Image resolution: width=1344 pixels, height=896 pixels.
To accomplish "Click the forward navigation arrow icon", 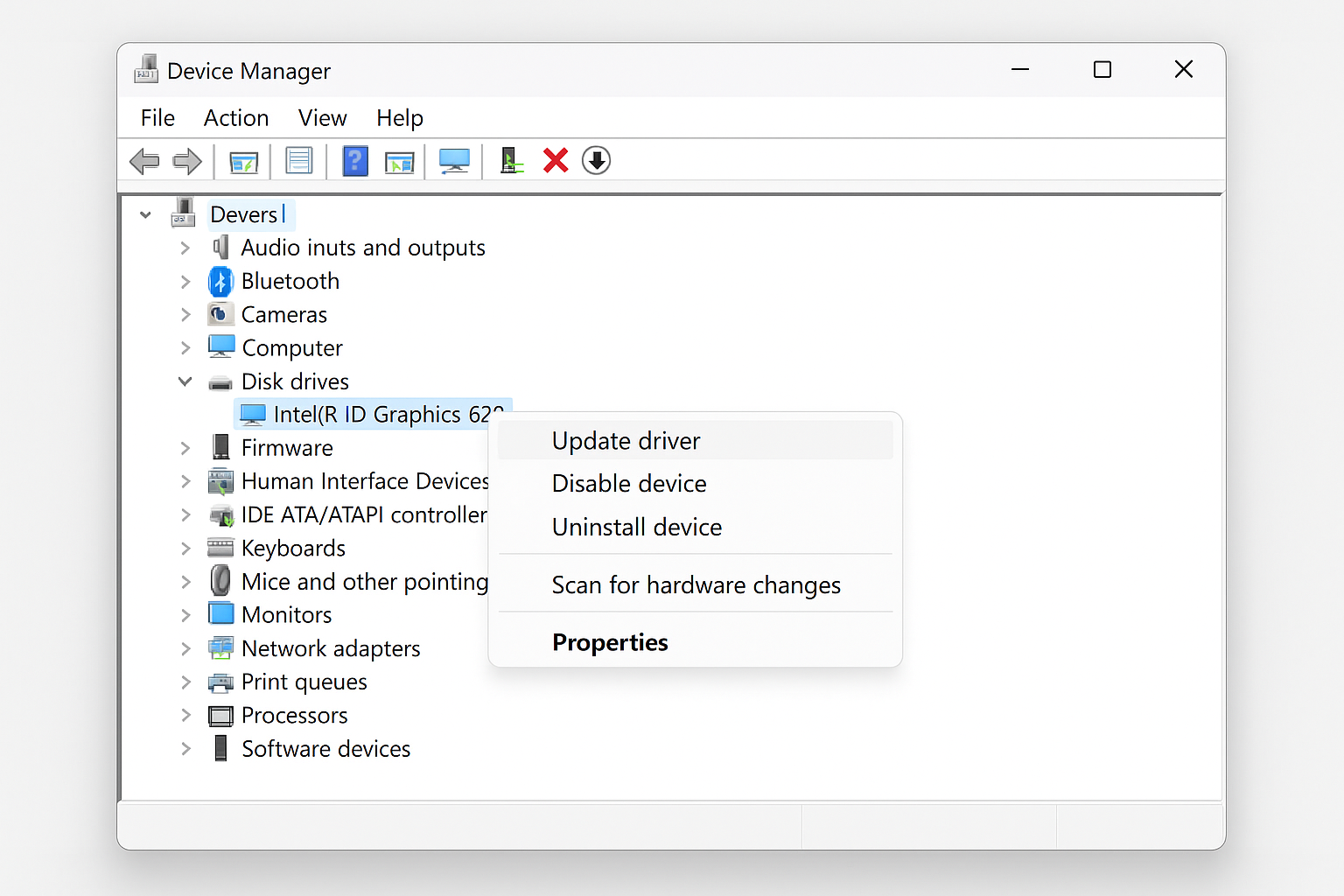I will point(186,160).
